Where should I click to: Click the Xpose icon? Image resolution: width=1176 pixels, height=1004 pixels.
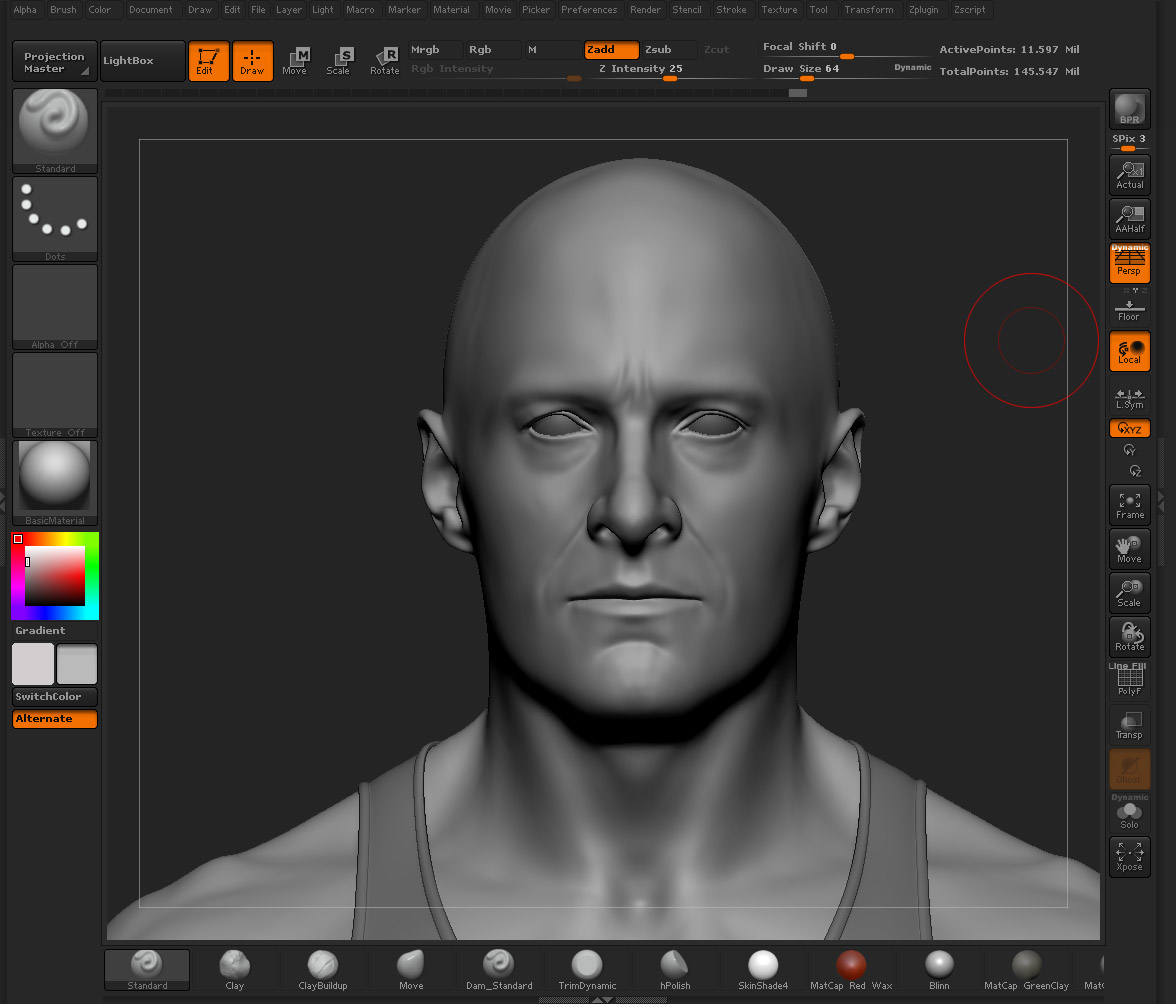tap(1130, 857)
